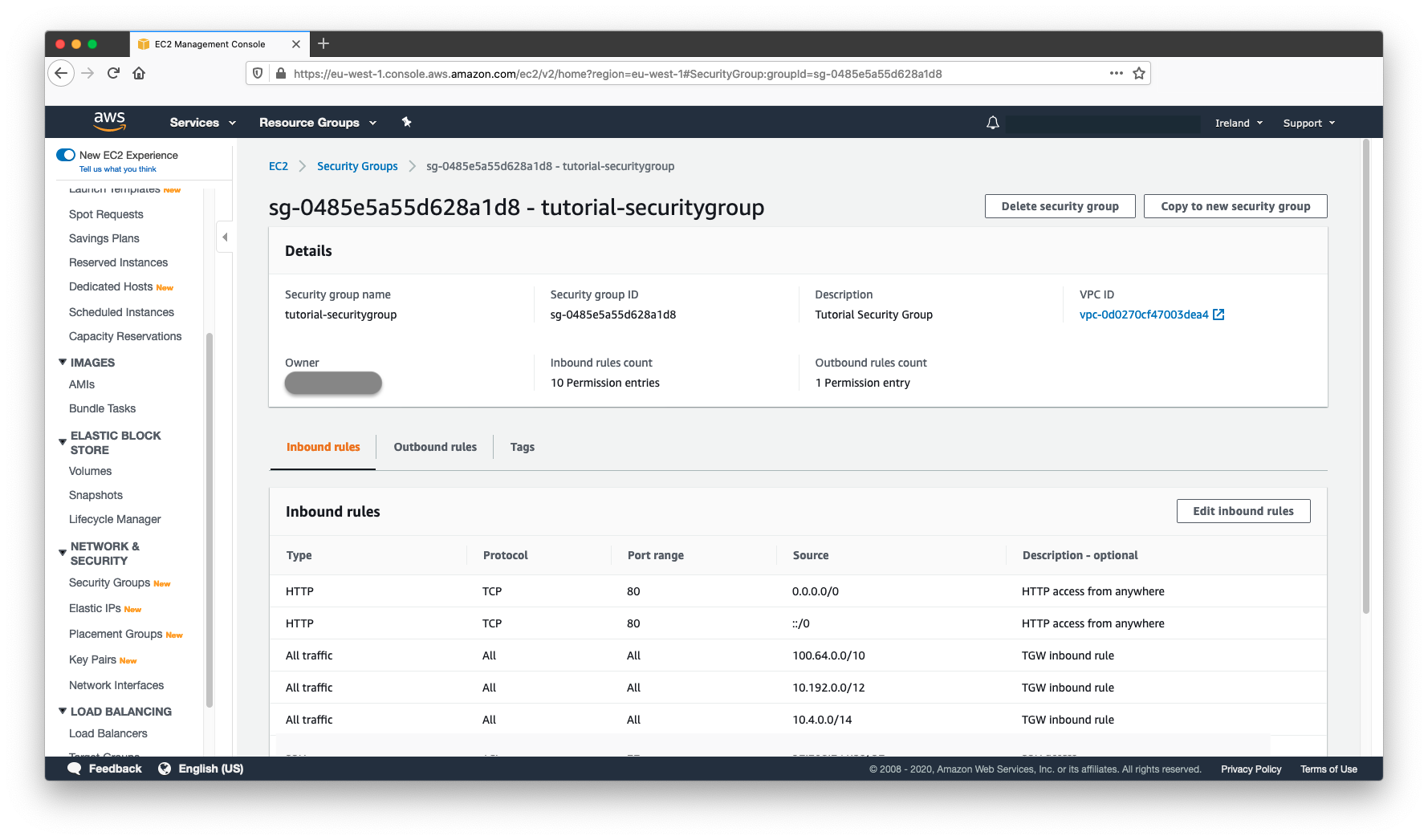Click Edit inbound rules
1428x840 pixels.
tap(1243, 510)
